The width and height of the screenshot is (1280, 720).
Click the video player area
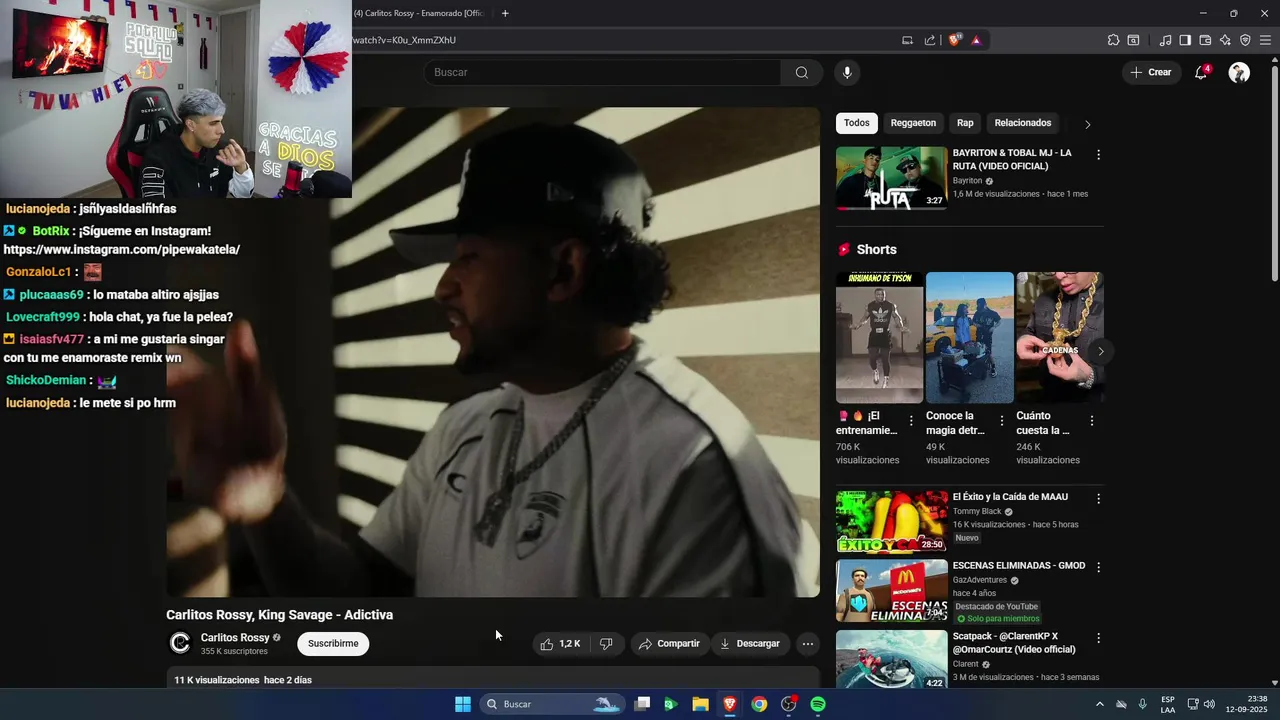(493, 352)
